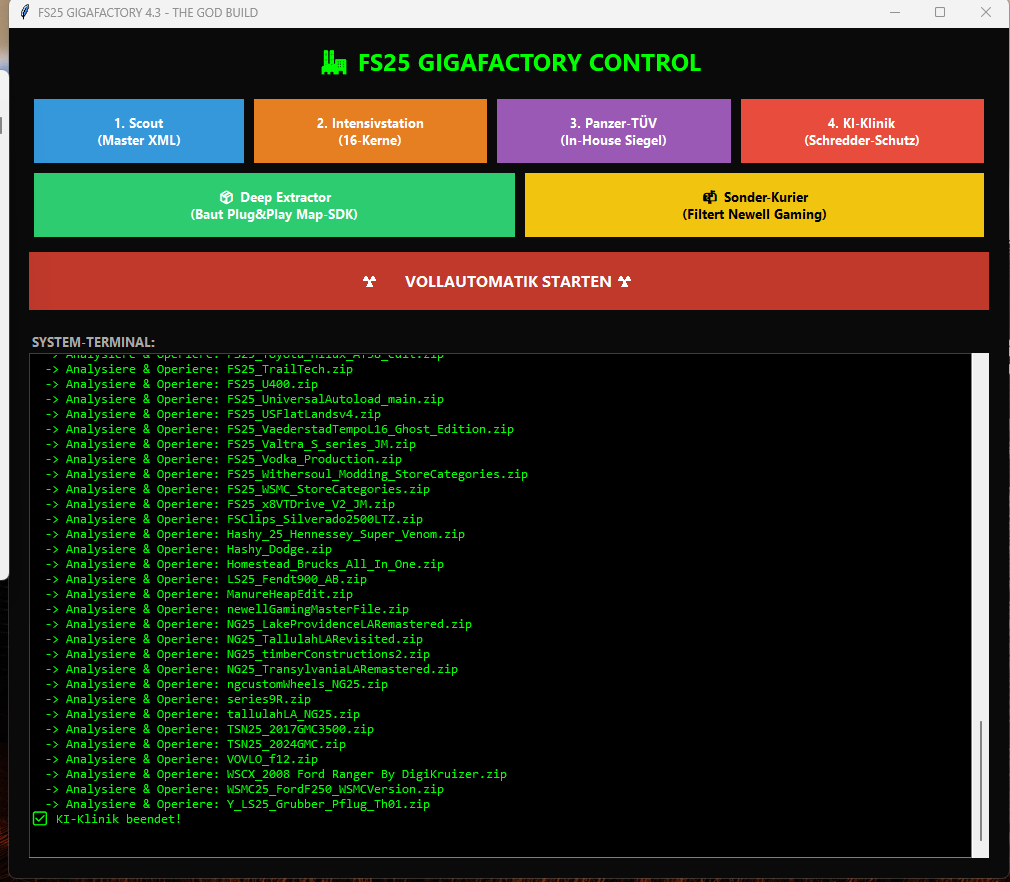Click the right radiation symbol on Vollautomatik
The width and height of the screenshot is (1010, 882).
(625, 282)
